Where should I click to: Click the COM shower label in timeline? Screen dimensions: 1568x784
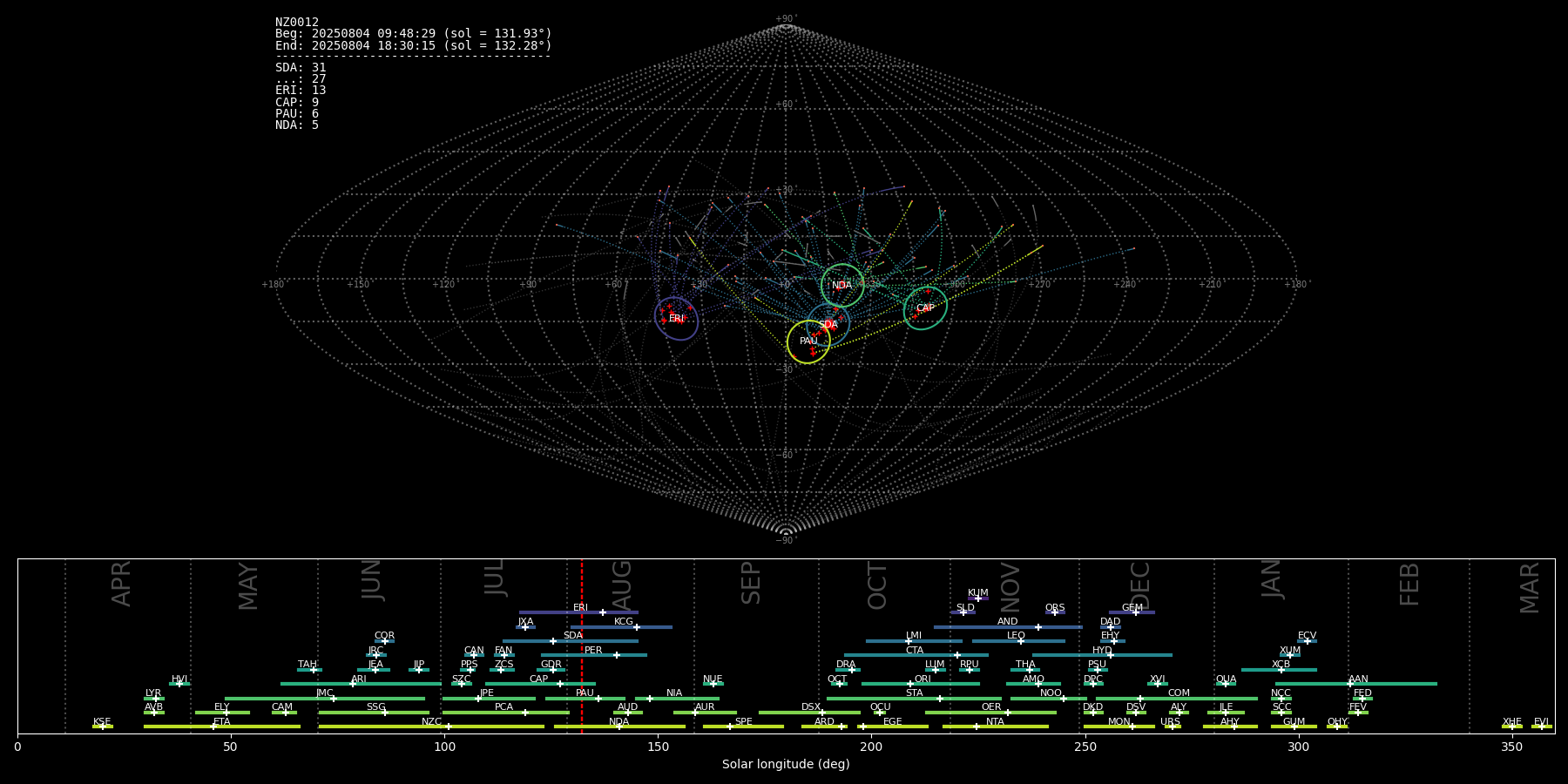[x=1179, y=693]
